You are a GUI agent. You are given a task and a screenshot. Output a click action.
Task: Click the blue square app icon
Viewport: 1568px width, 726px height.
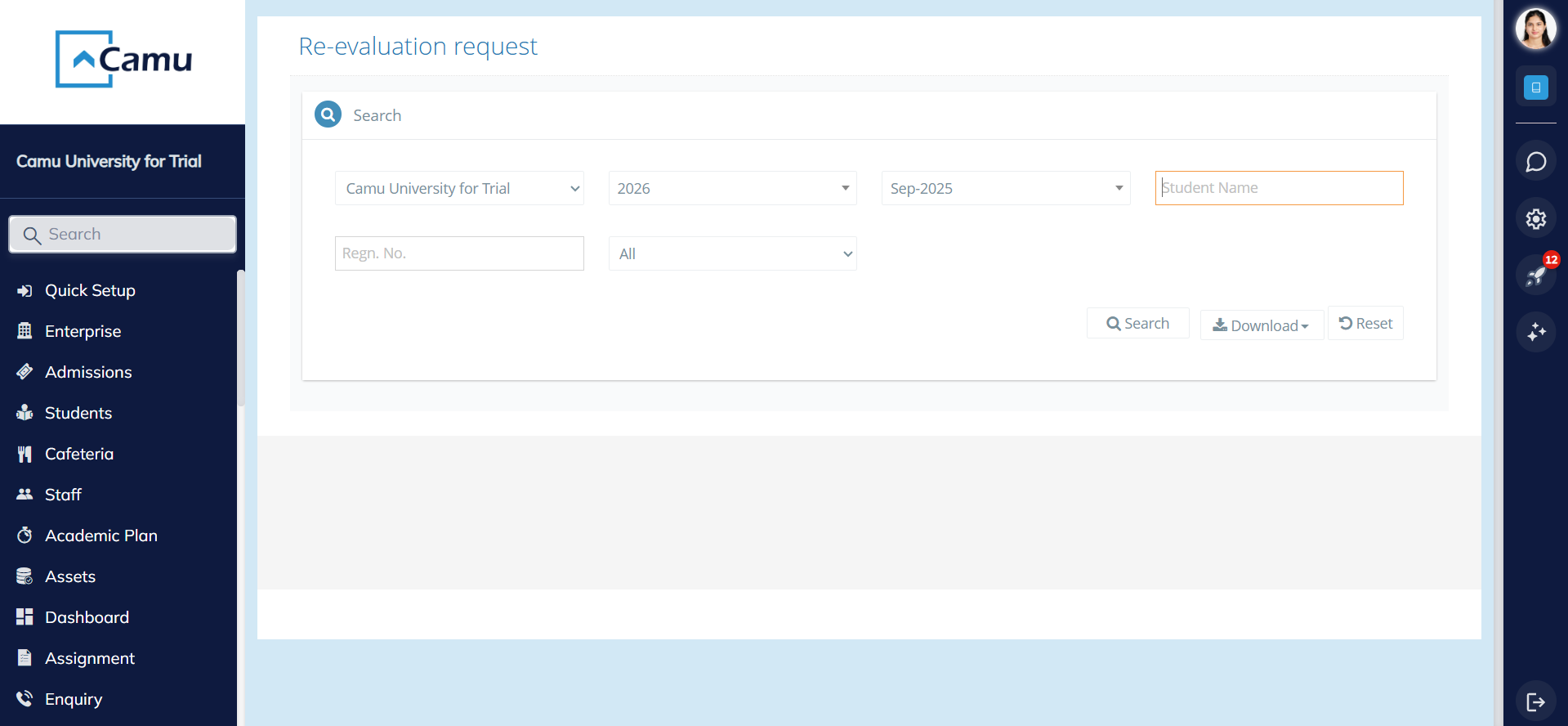coord(1535,87)
